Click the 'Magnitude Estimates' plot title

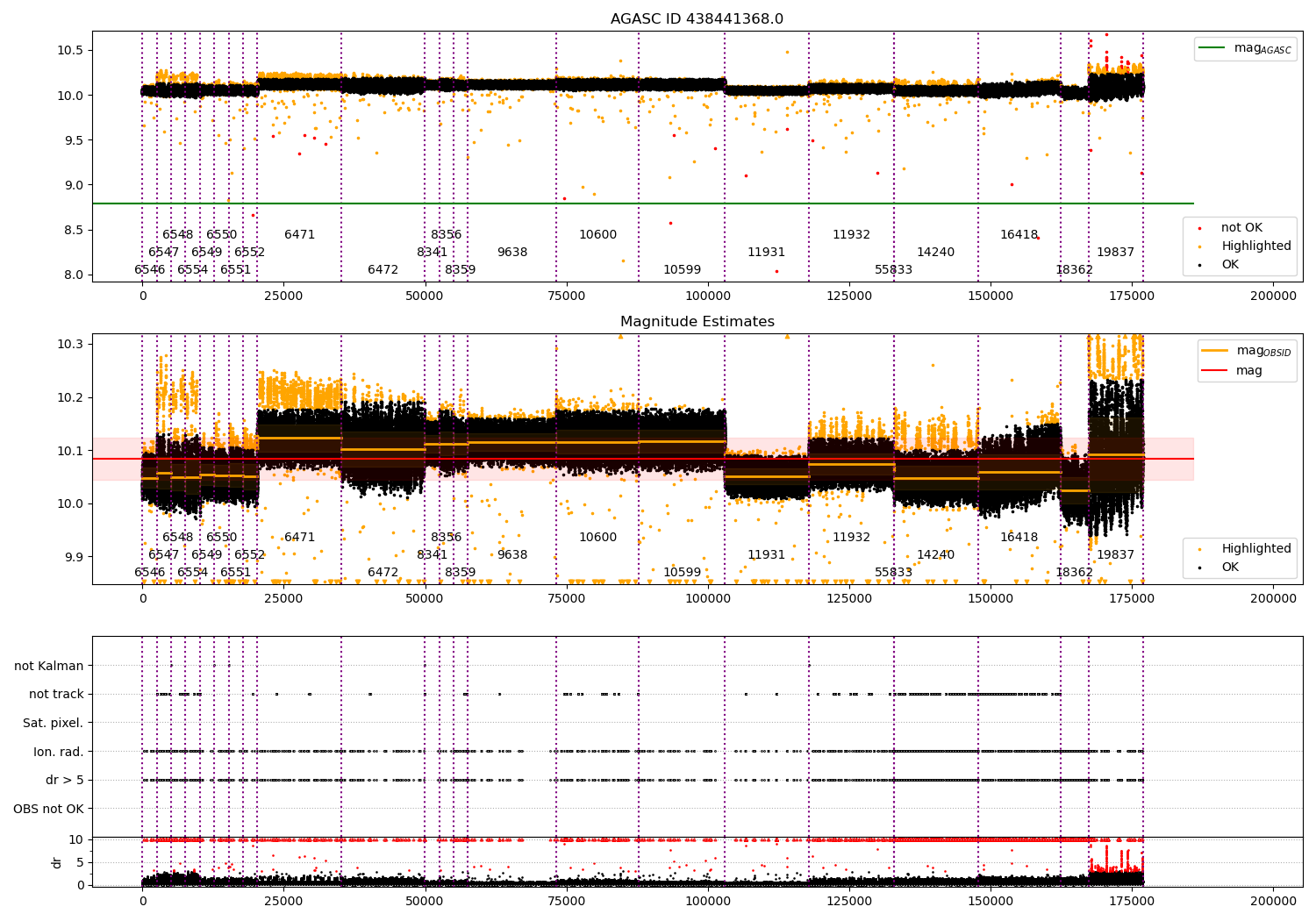[x=697, y=322]
